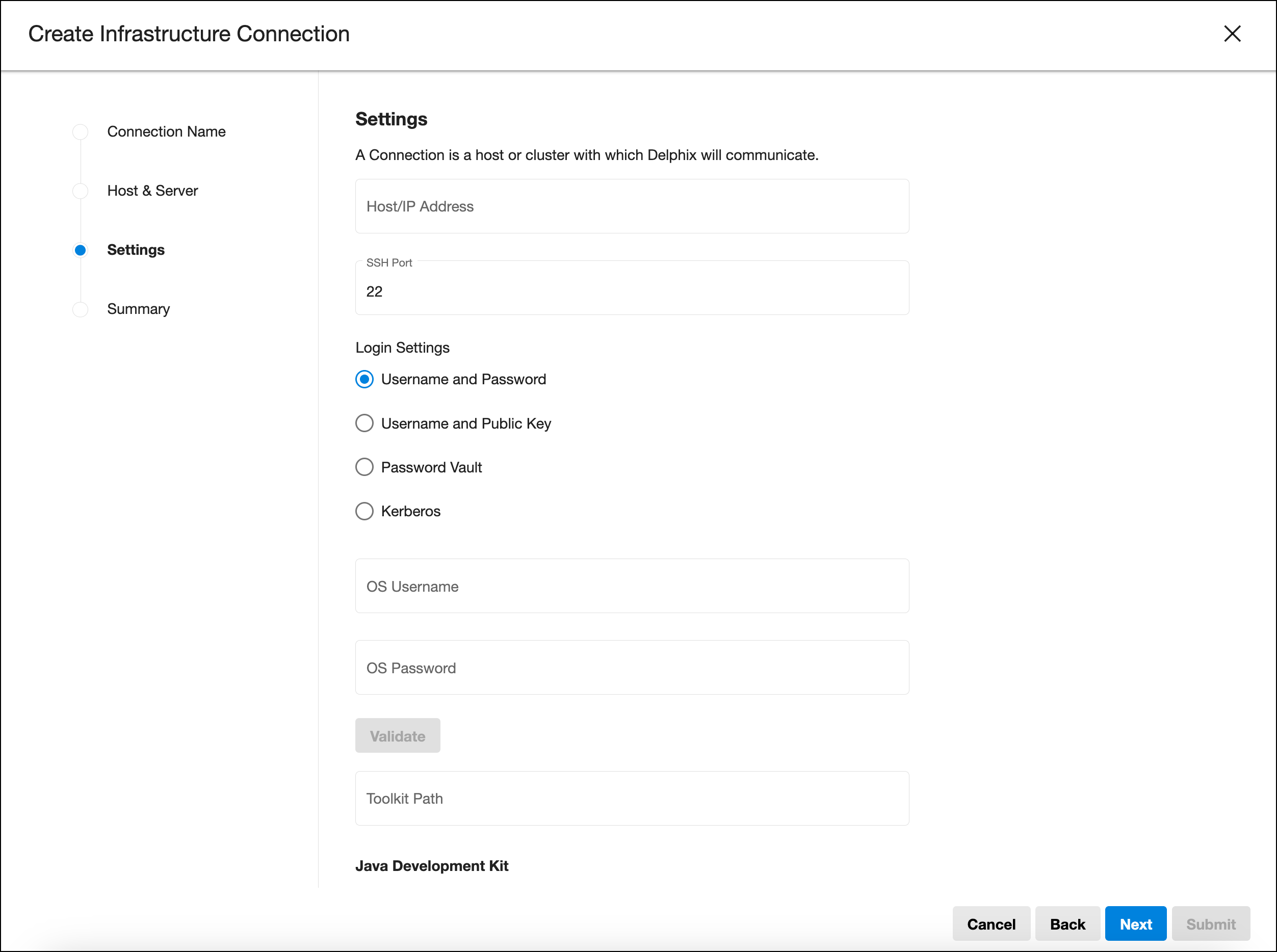The image size is (1277, 952).
Task: Click the Summary step circle
Action: [80, 309]
